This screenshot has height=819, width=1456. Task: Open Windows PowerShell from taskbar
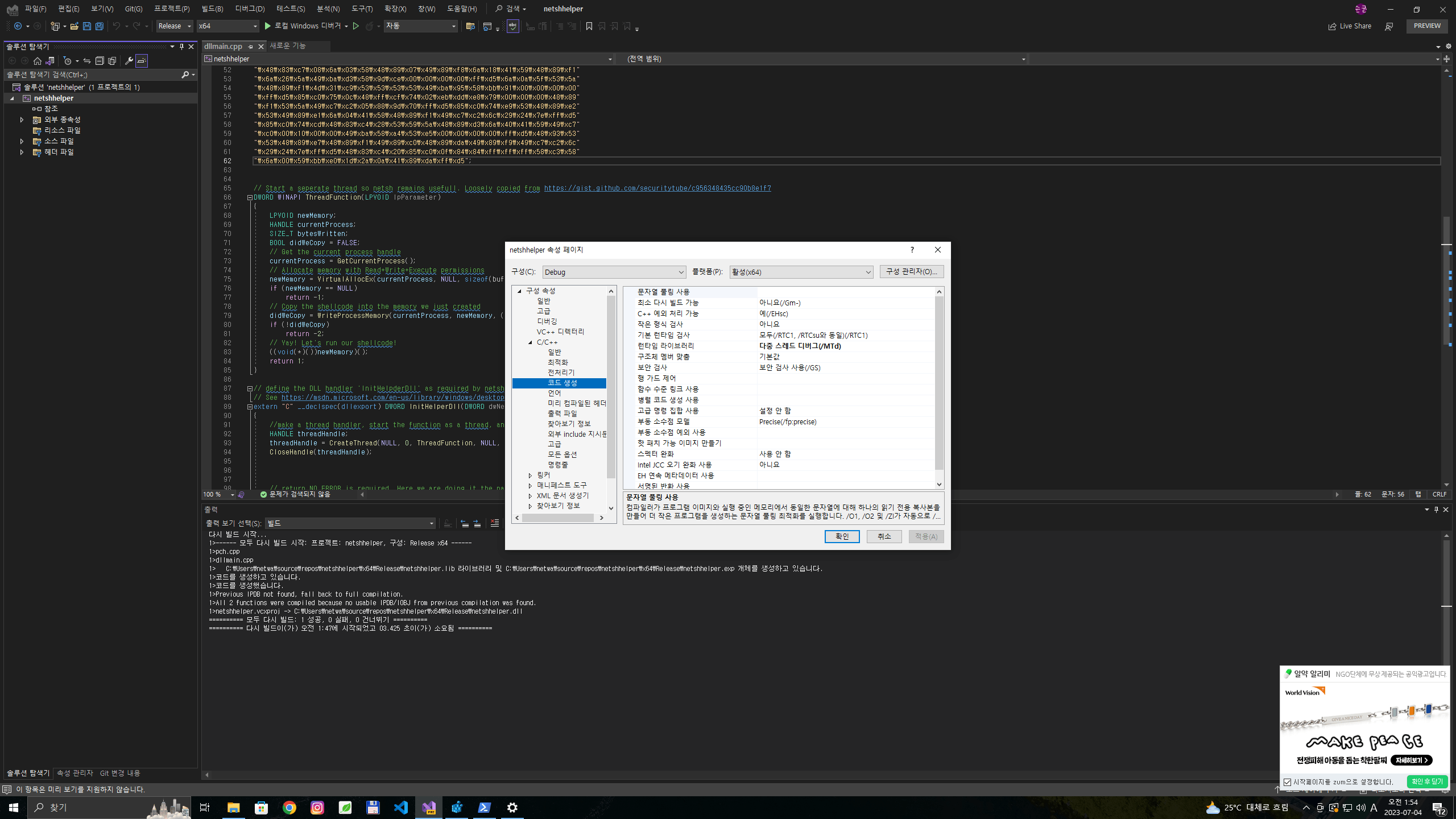(485, 808)
